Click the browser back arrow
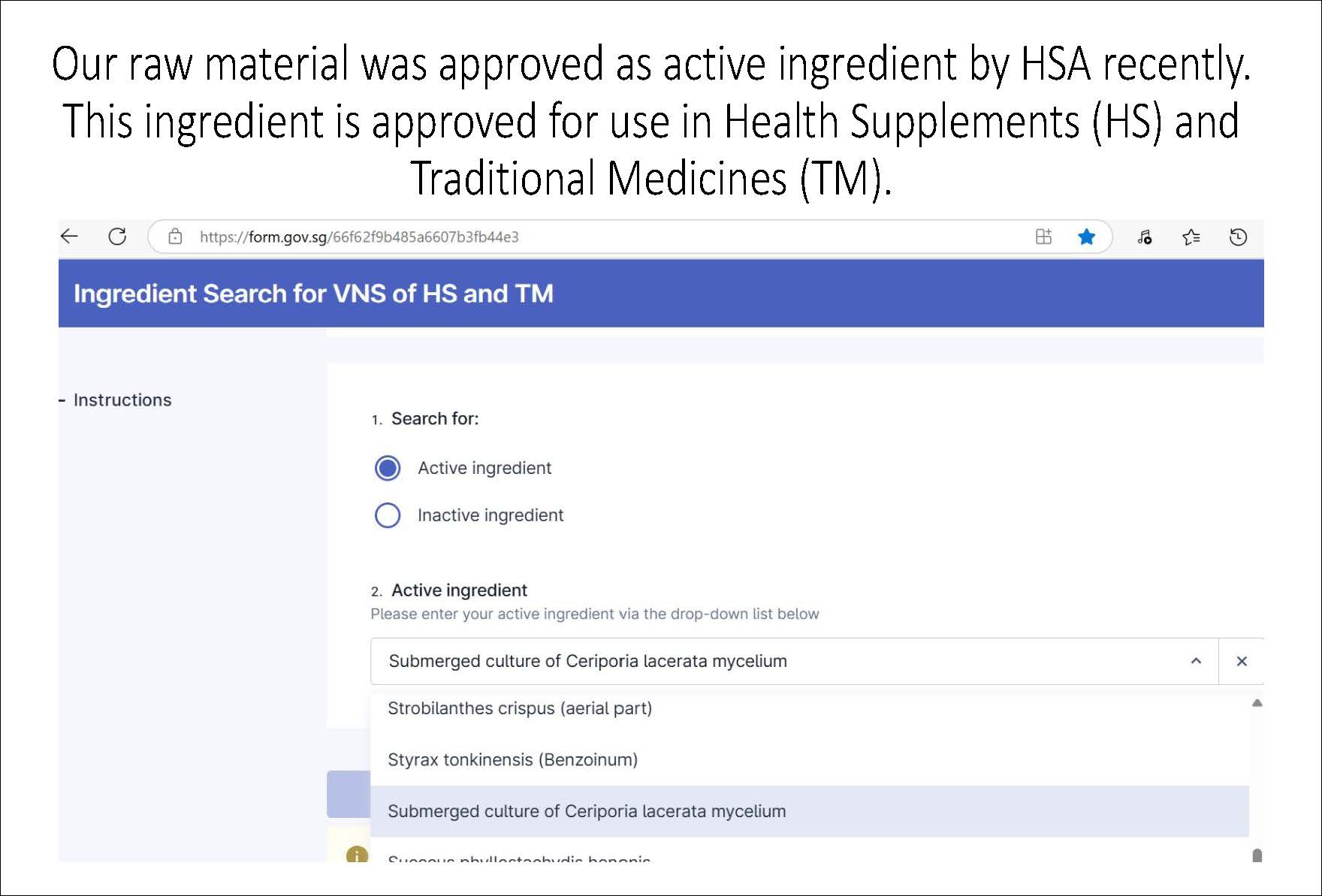The height and width of the screenshot is (896, 1322). [70, 237]
